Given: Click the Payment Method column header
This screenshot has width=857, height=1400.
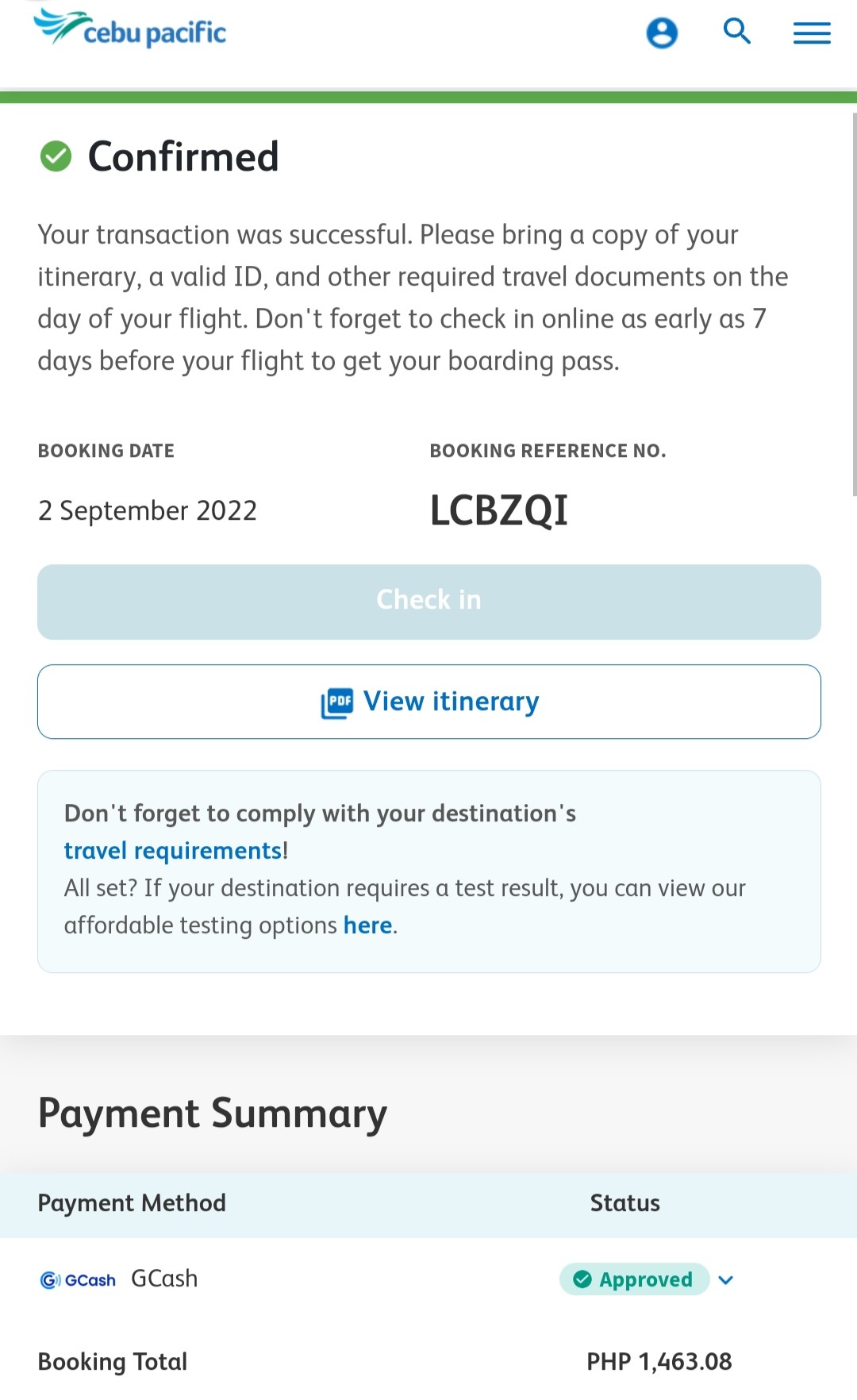Looking at the screenshot, I should click(132, 1203).
